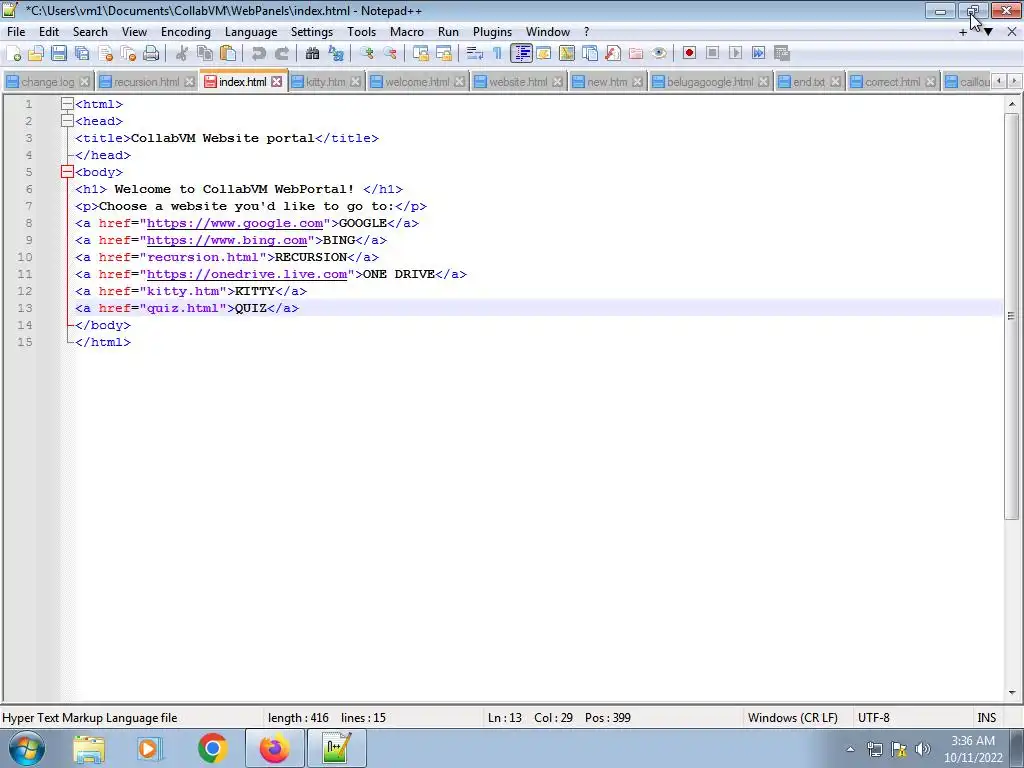Click the Synchronize Horizontal Scrolling icon
The height and width of the screenshot is (768, 1024).
point(443,54)
